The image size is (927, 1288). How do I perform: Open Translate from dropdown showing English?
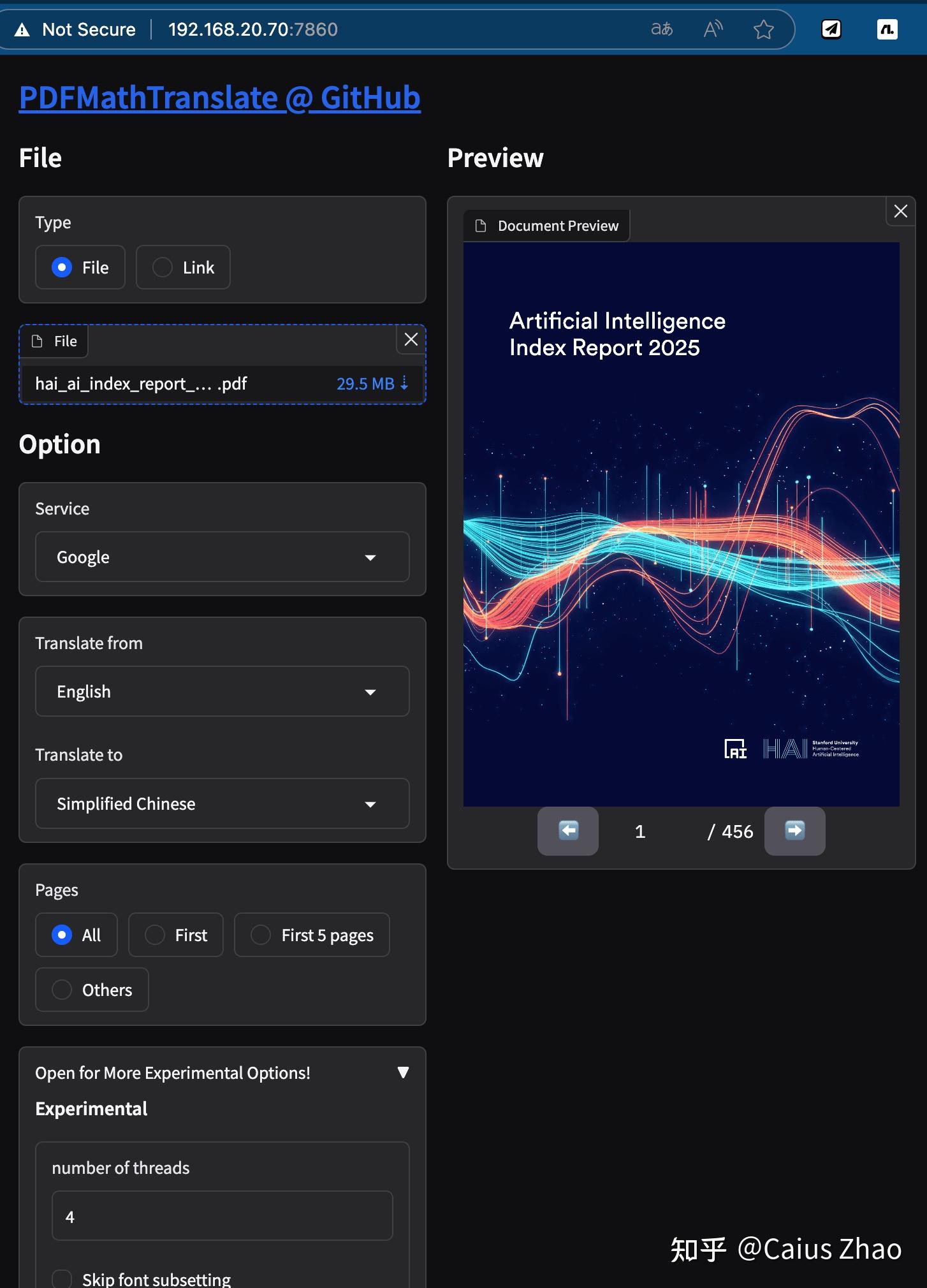point(222,691)
